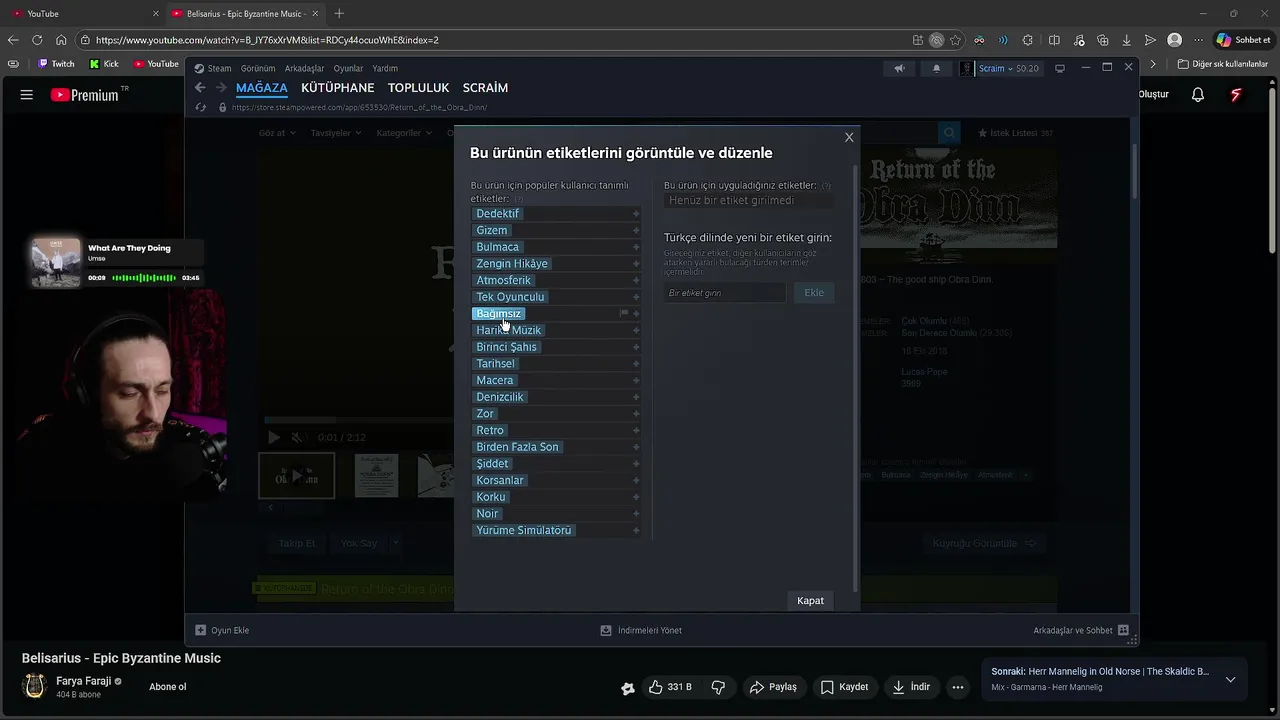Click the plus icon beside Tek Oyunculu
Screen dimensions: 1280x720
[636, 297]
